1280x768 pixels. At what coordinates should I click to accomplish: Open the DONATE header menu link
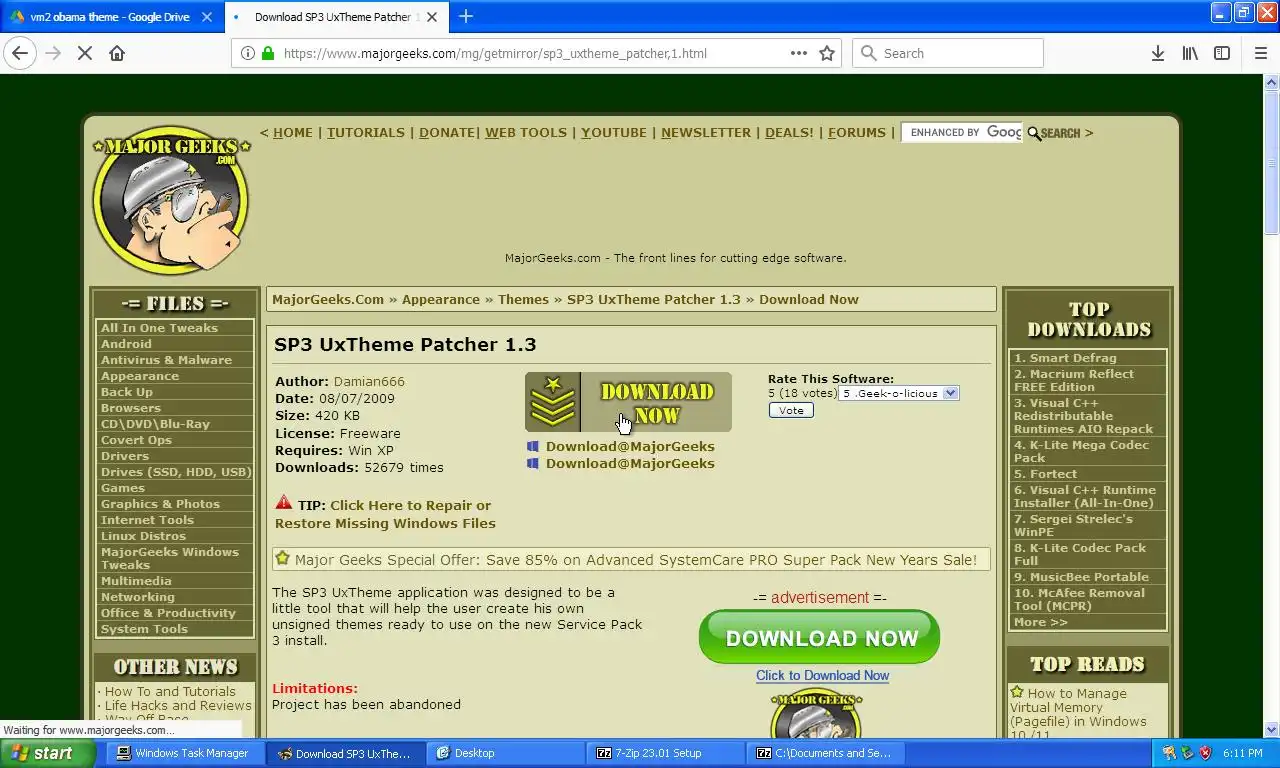(x=446, y=132)
